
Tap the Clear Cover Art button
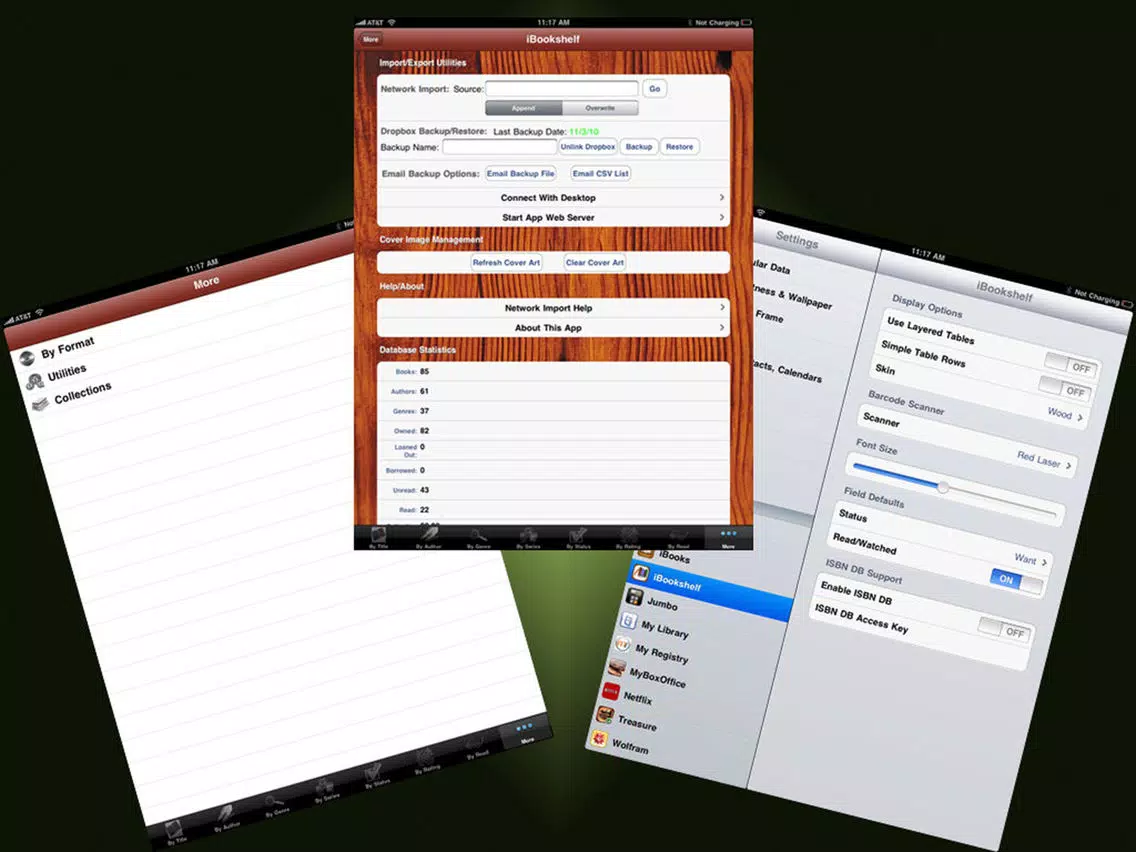tap(594, 262)
